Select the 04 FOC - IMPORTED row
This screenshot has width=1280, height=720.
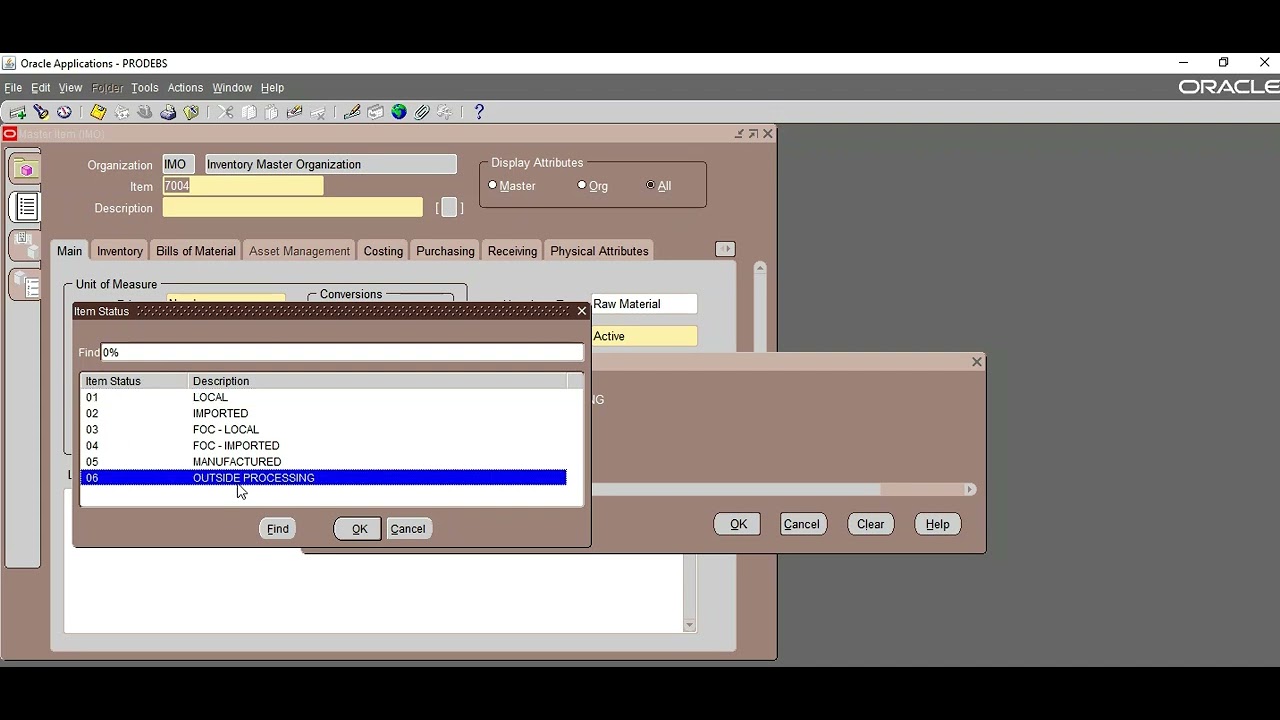click(x=323, y=445)
